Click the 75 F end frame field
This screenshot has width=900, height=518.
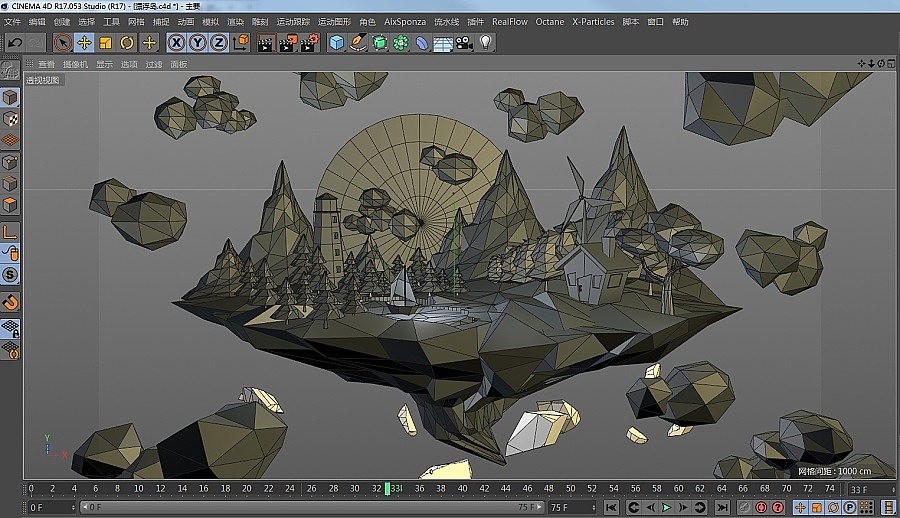(572, 507)
